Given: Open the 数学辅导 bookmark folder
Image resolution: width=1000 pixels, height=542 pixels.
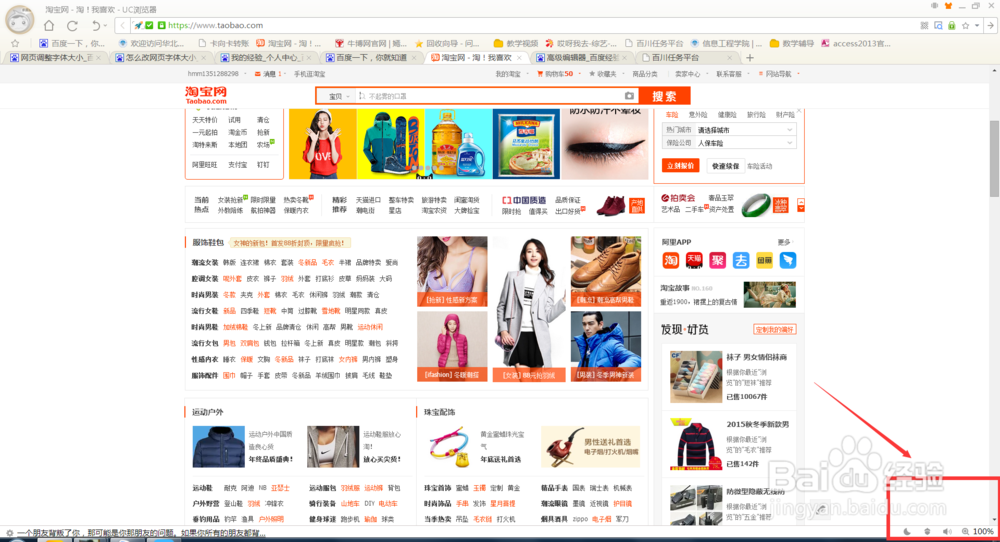Looking at the screenshot, I should pyautogui.click(x=791, y=43).
